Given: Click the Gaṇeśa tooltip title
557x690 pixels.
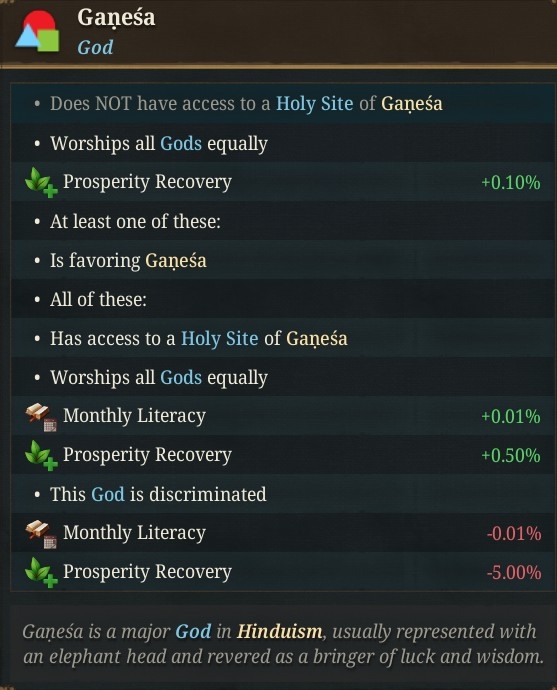Looking at the screenshot, I should (116, 18).
